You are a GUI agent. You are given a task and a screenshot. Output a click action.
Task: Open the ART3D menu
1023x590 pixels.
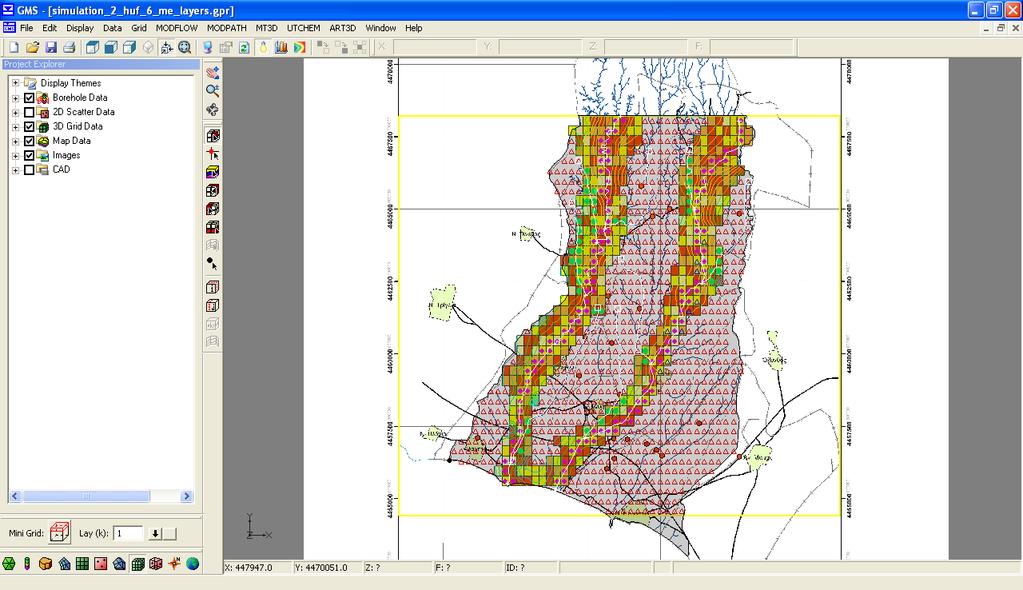(x=343, y=28)
